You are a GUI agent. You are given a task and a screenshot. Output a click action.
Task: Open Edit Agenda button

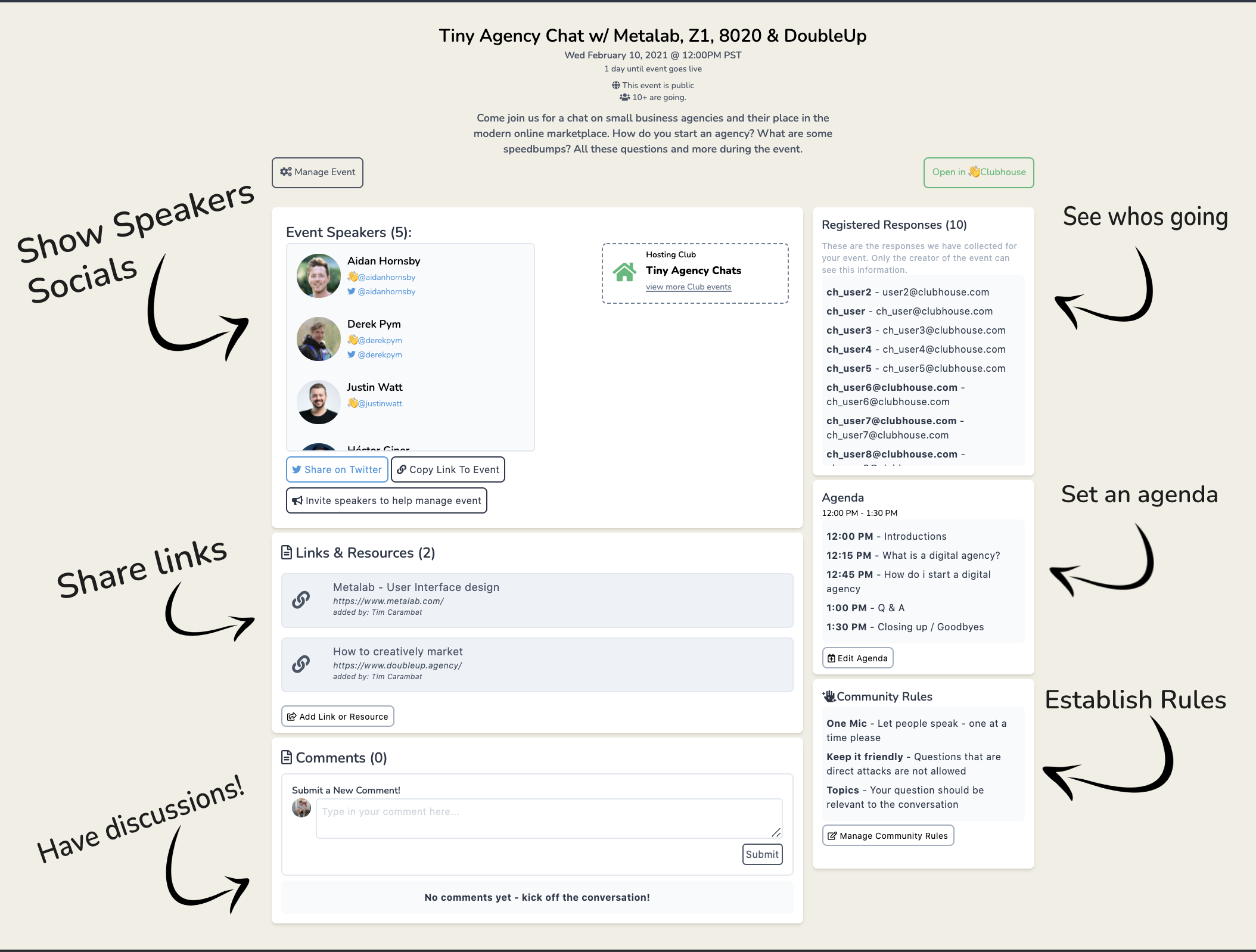pyautogui.click(x=857, y=658)
